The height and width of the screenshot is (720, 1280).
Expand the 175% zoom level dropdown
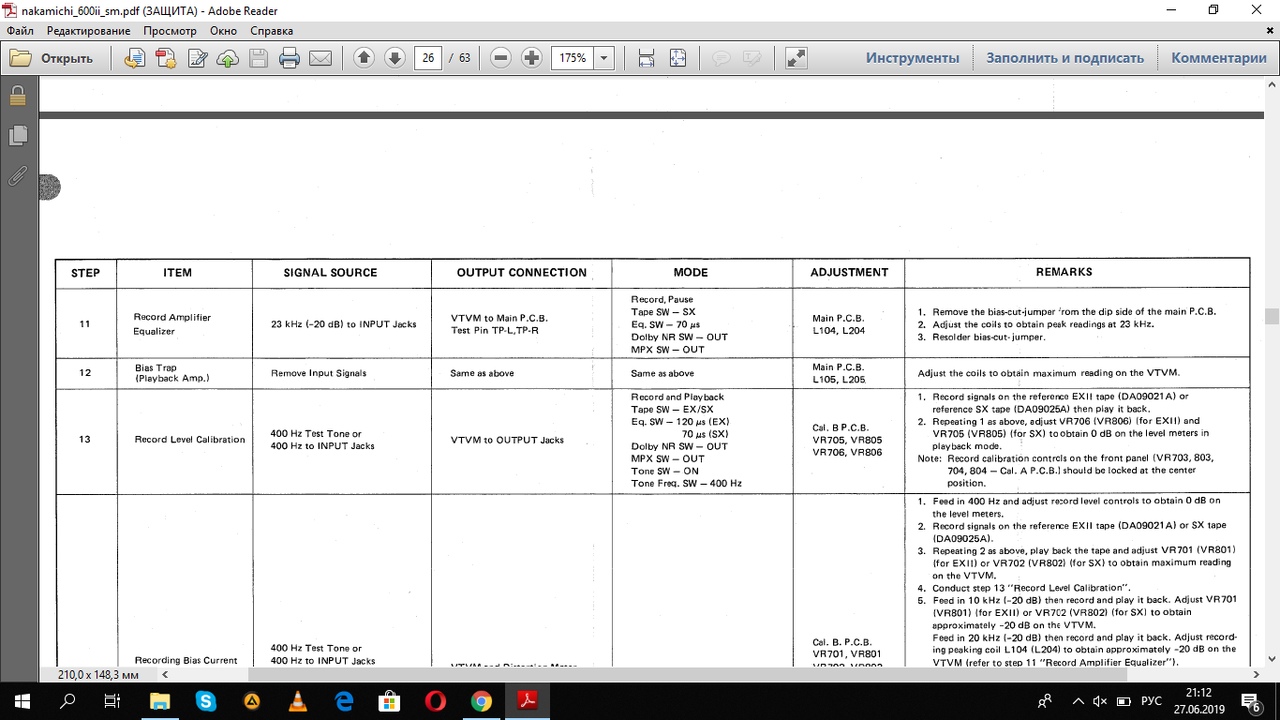tap(604, 58)
